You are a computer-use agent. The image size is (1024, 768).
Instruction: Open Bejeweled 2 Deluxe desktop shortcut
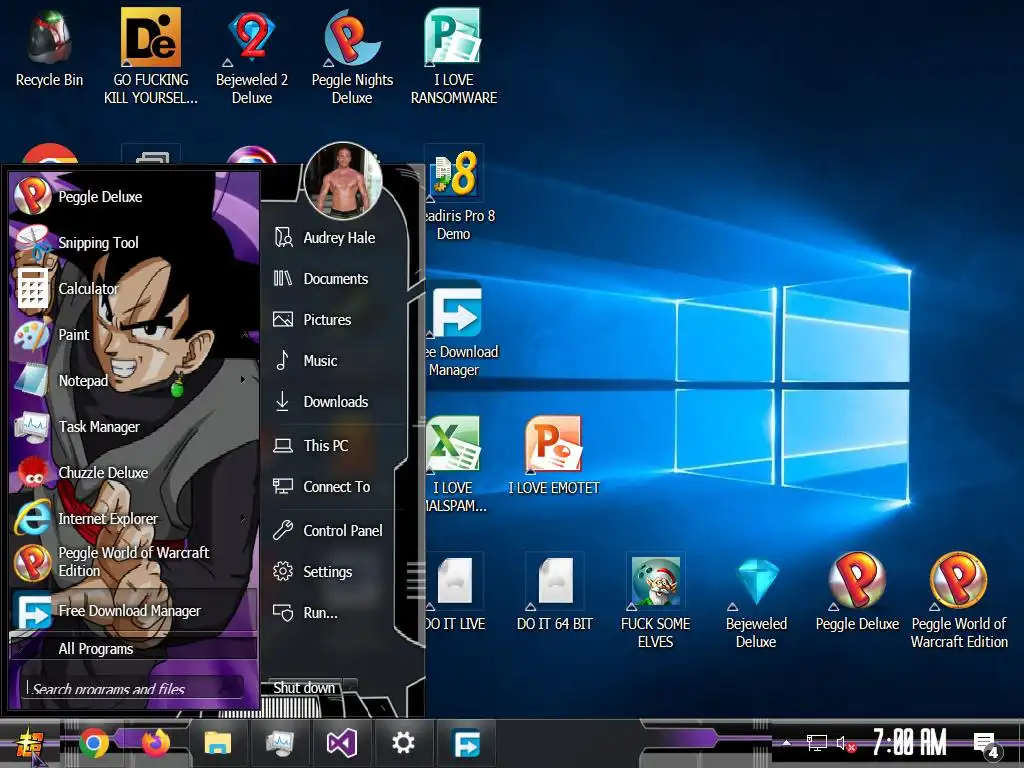252,56
